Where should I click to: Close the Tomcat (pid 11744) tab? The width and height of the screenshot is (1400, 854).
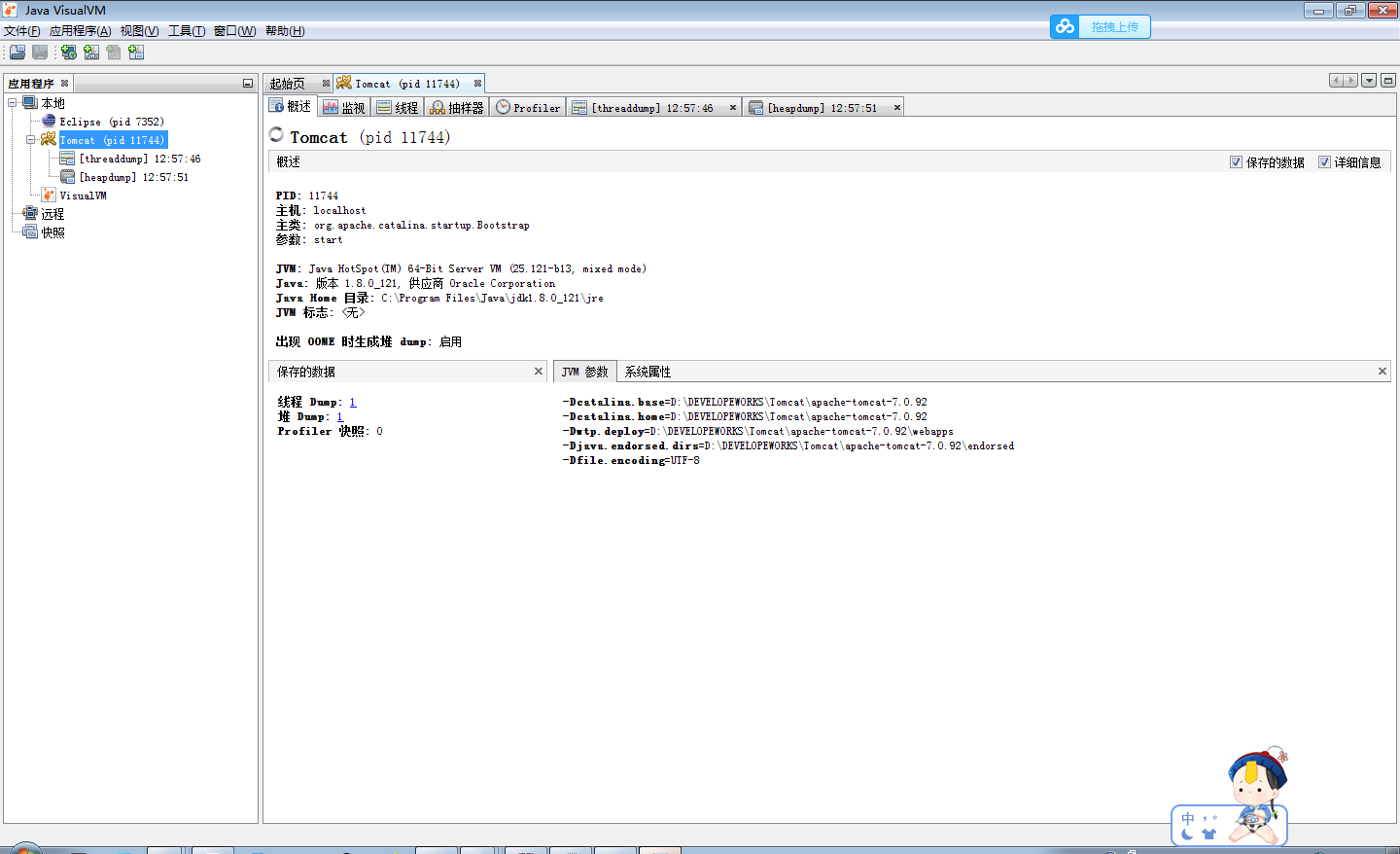pos(477,84)
